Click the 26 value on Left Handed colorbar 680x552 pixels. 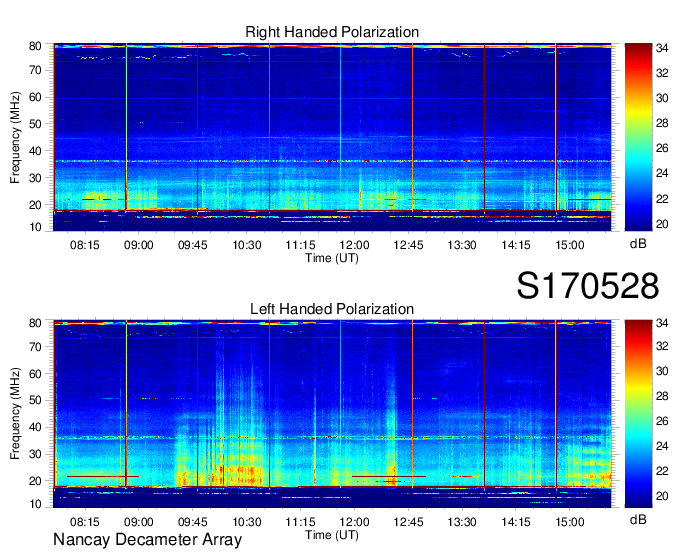pyautogui.click(x=662, y=421)
